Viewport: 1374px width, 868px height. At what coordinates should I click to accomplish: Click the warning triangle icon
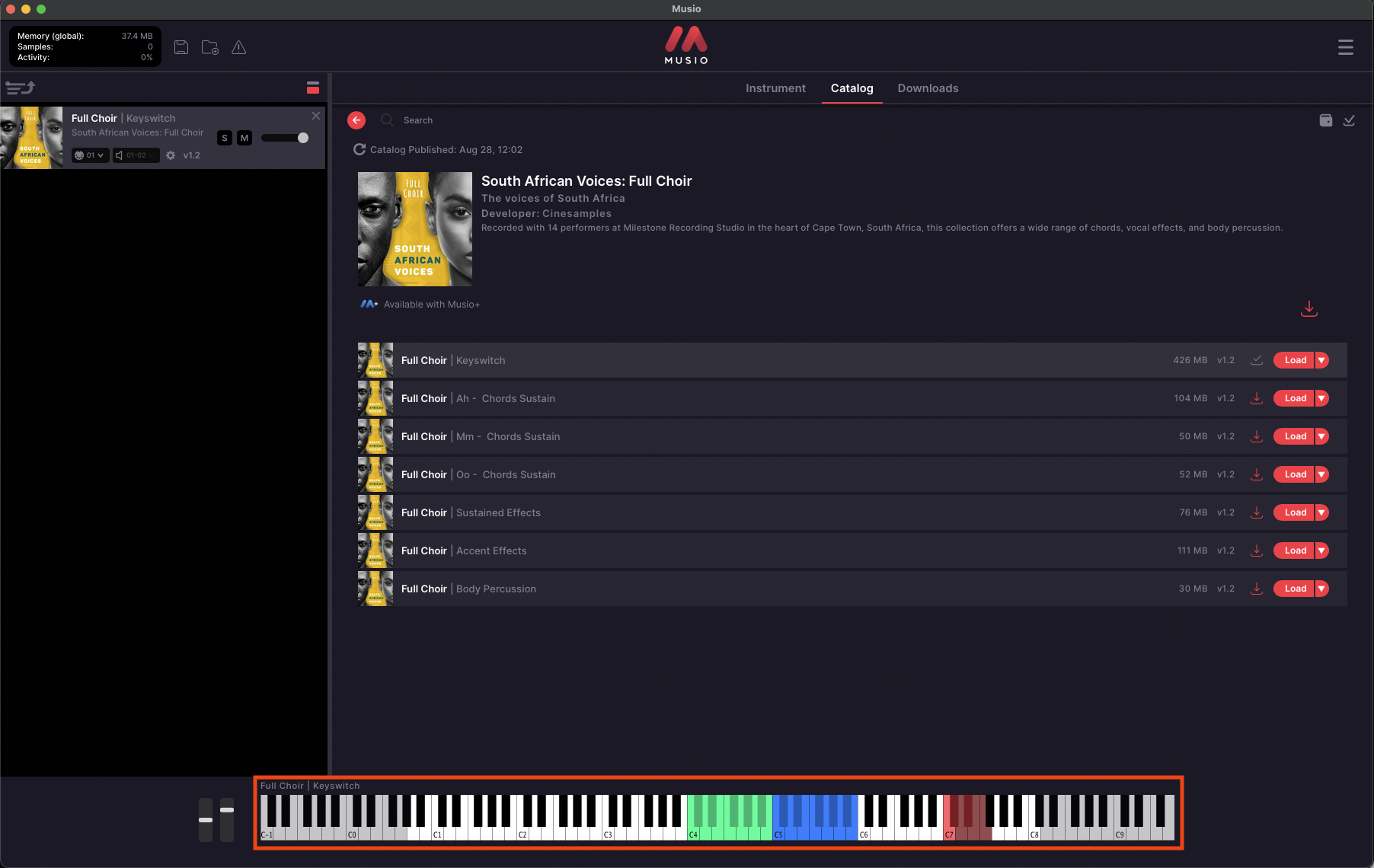(x=239, y=47)
